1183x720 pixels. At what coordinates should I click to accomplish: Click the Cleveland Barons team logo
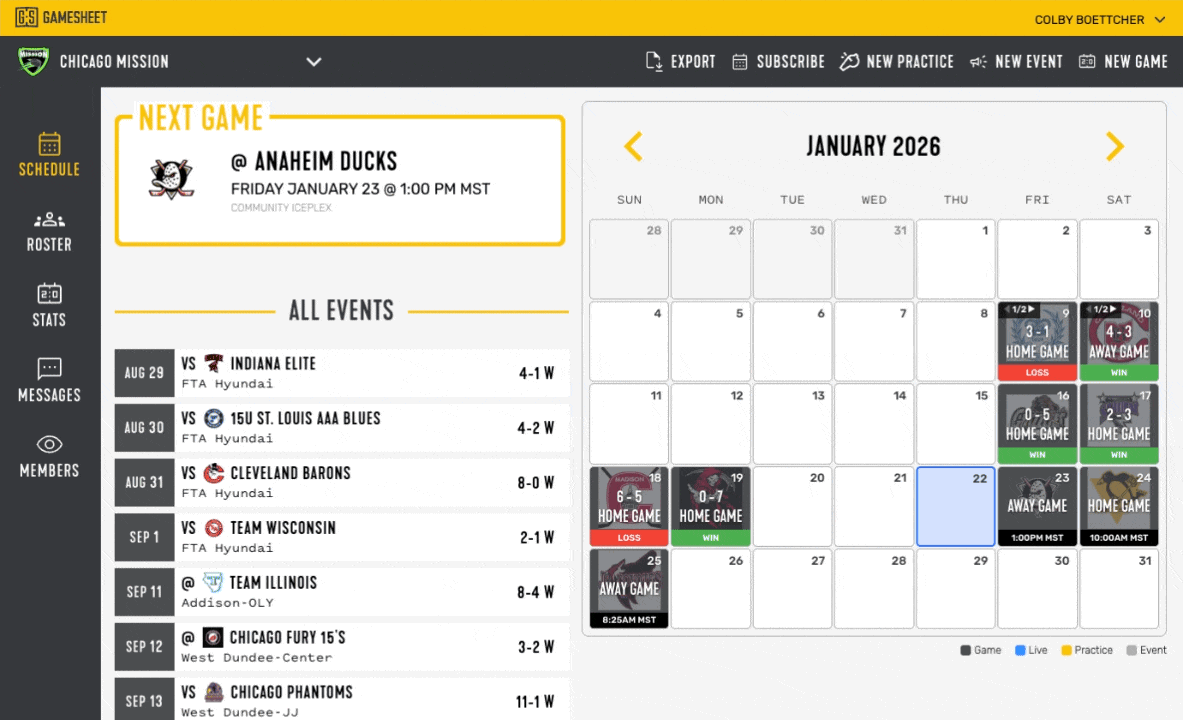[214, 473]
